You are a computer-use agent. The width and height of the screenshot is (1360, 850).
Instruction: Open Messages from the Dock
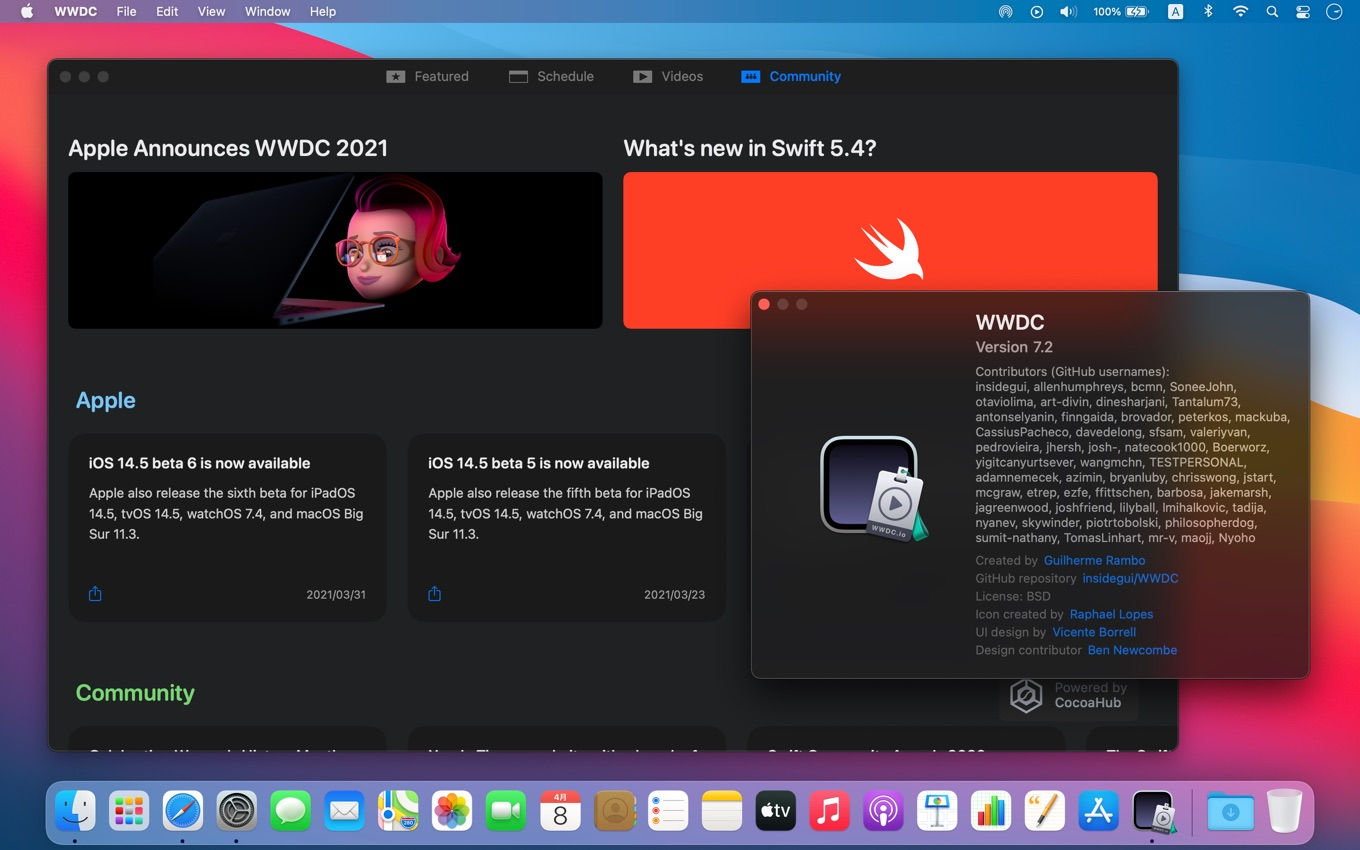(x=291, y=810)
